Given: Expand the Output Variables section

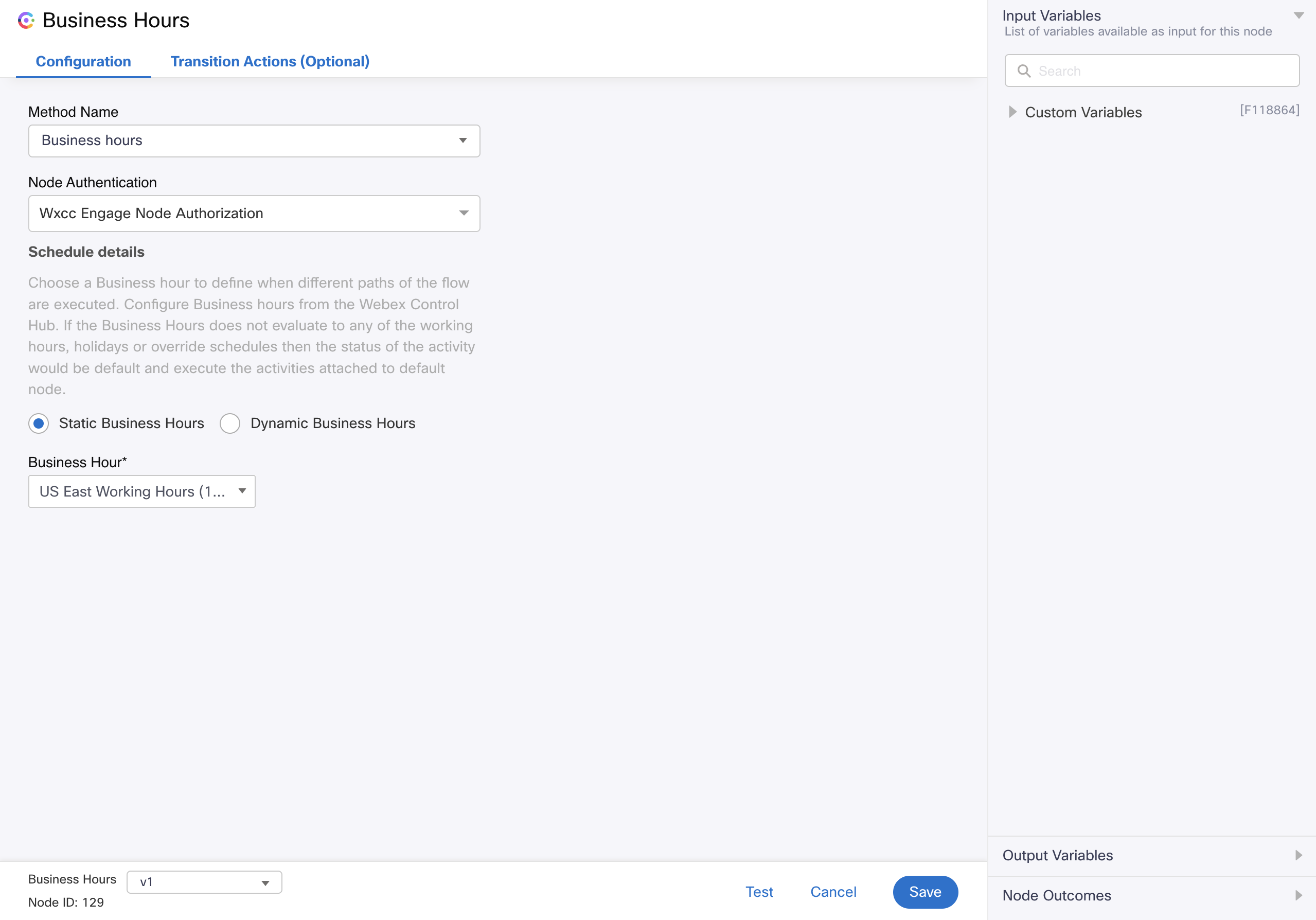Looking at the screenshot, I should [x=1151, y=855].
